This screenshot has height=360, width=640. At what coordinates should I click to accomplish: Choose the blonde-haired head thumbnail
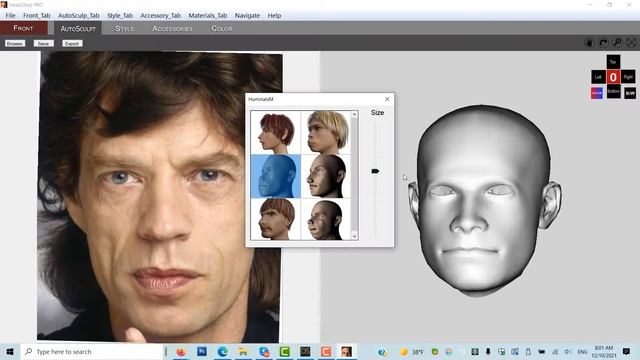tap(326, 133)
